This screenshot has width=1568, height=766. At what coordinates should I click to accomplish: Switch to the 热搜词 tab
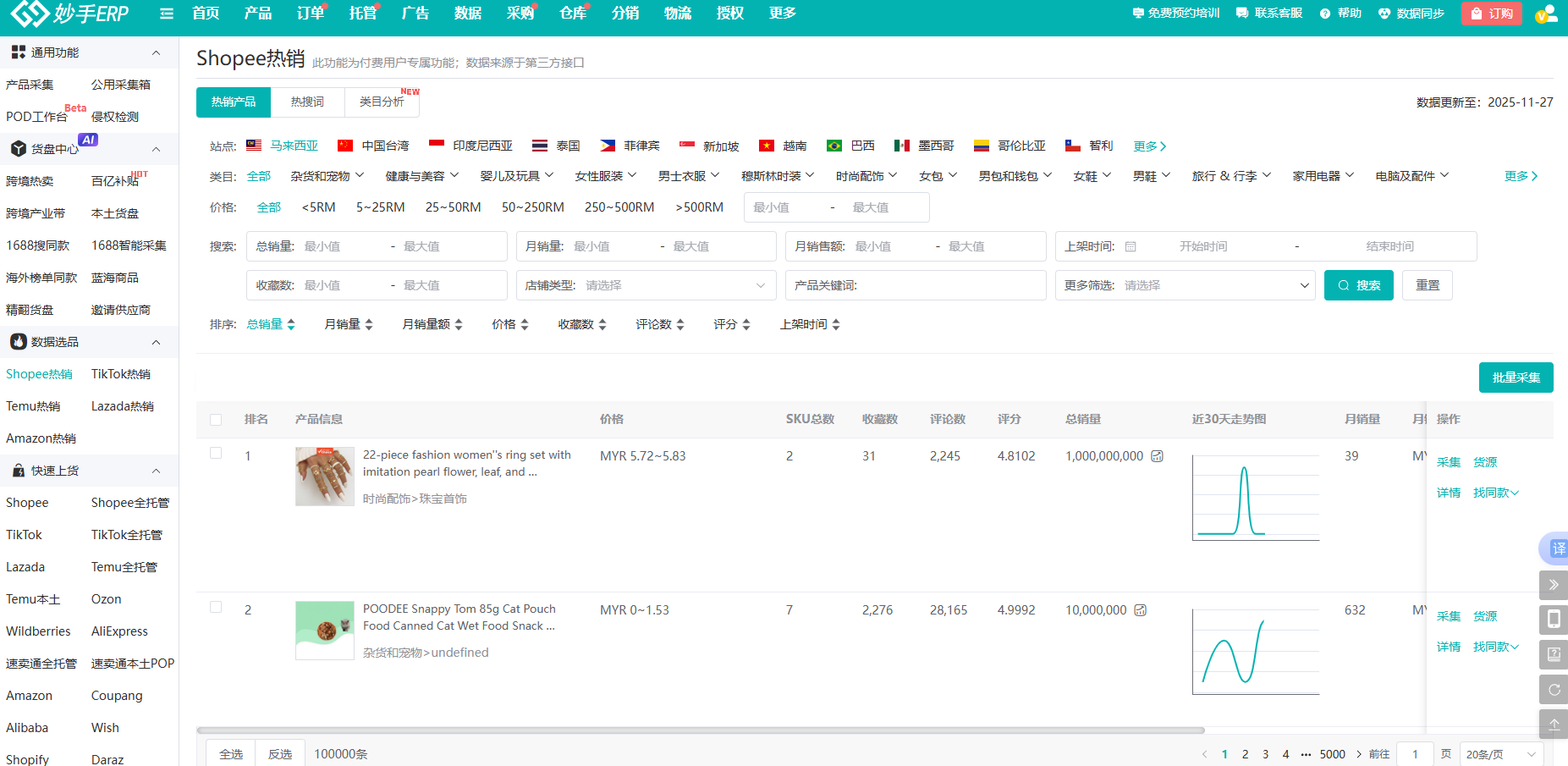point(307,102)
